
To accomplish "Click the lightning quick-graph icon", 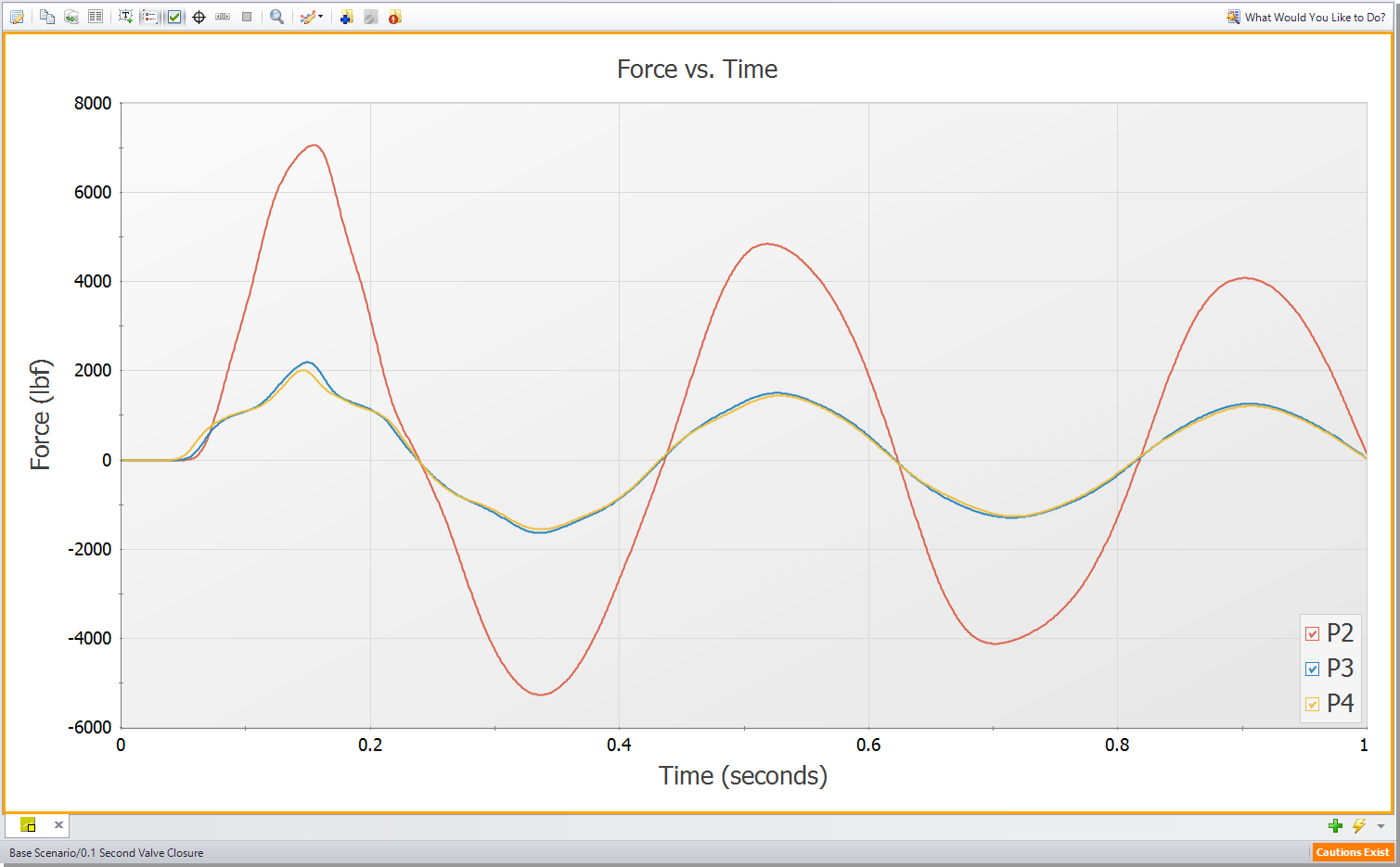I will pyautogui.click(x=1358, y=824).
